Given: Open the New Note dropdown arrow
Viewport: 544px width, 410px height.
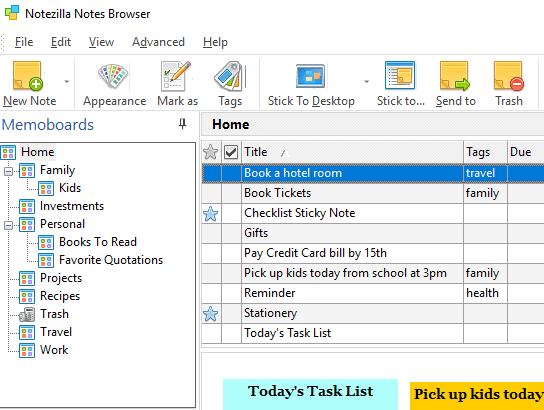Looking at the screenshot, I should point(66,82).
